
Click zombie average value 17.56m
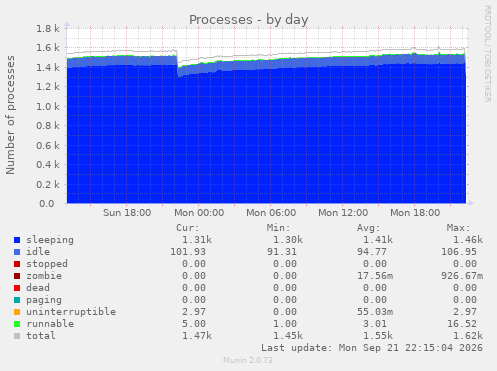coord(375,276)
